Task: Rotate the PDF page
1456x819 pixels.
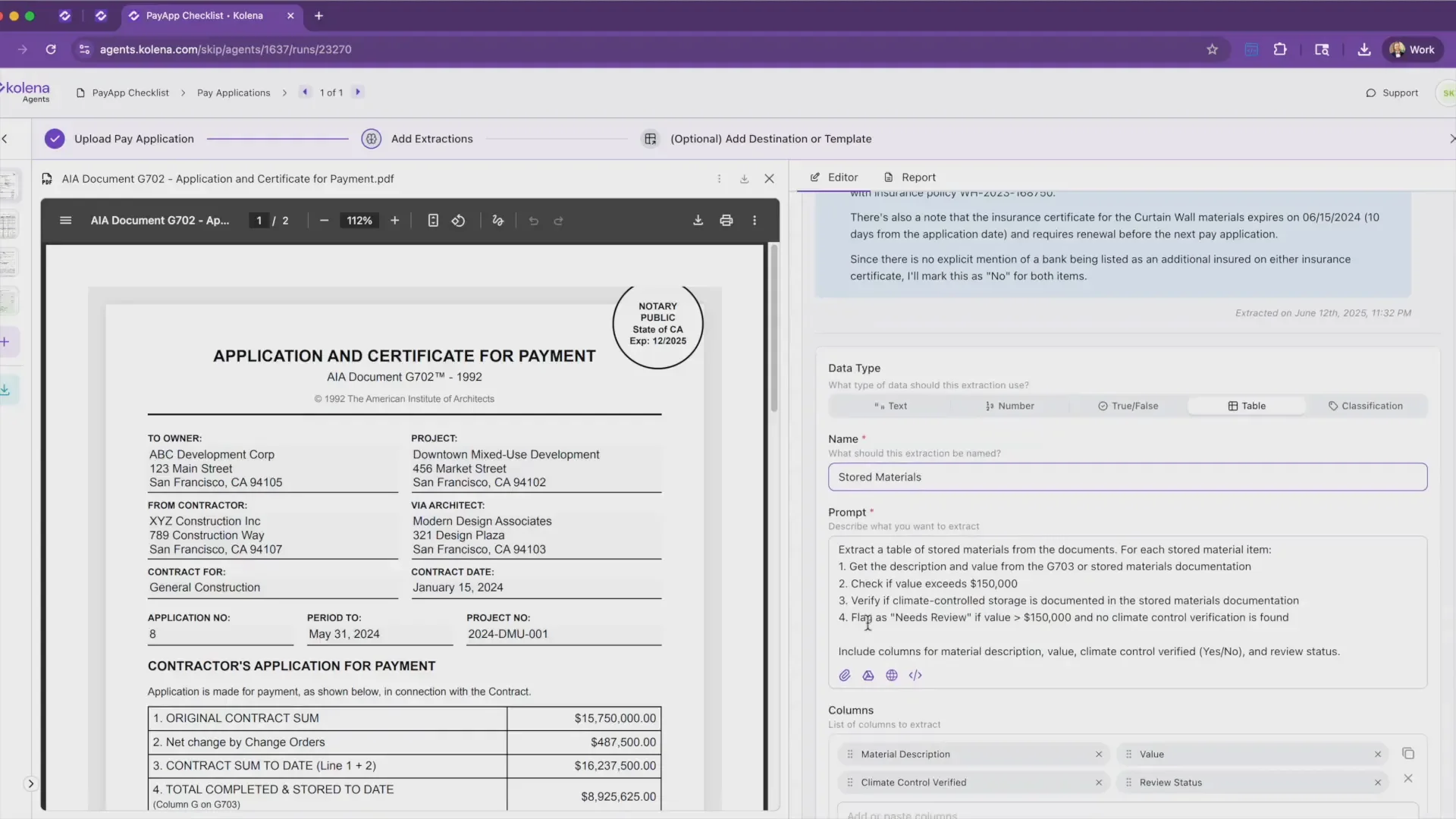Action: [458, 220]
